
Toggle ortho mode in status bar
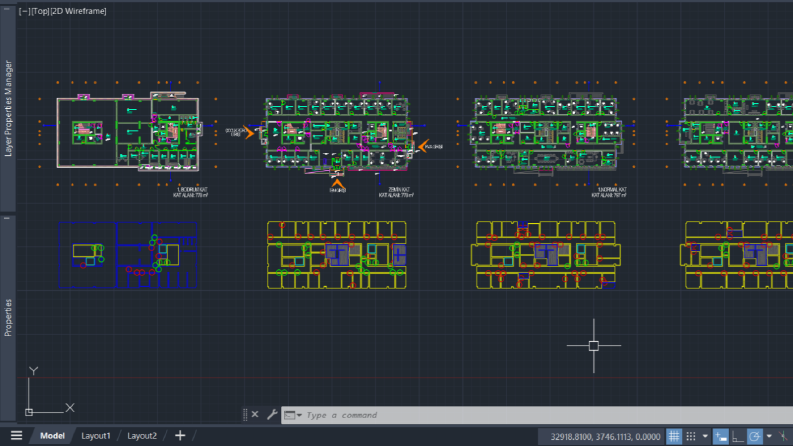coord(738,436)
